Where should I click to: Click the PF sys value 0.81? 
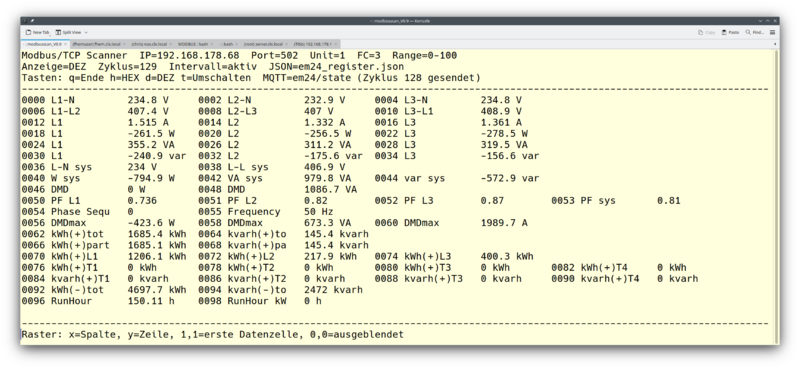[668, 201]
